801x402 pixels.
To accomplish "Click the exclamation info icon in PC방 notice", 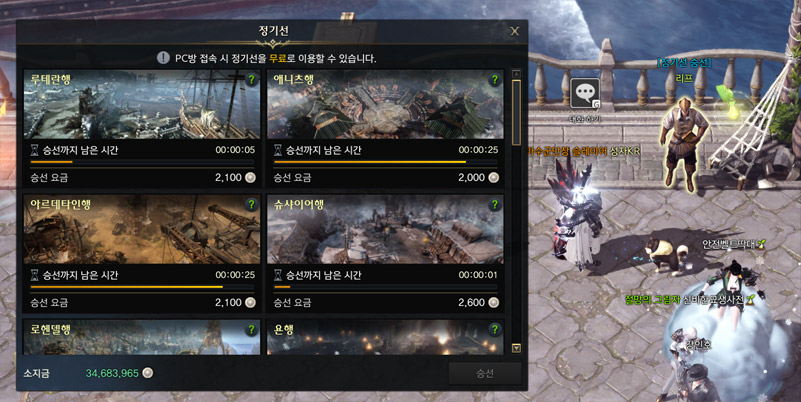I will 163,58.
